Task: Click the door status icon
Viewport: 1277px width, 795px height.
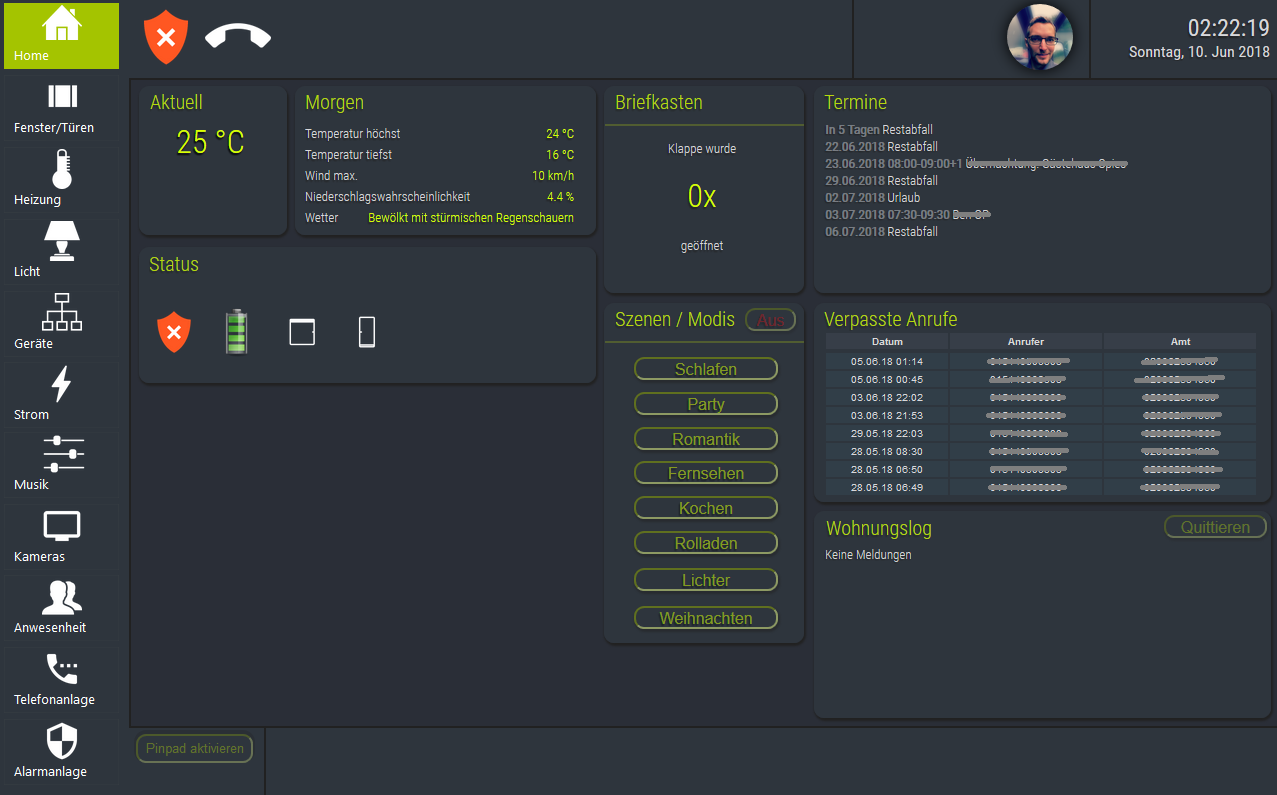Action: click(x=367, y=332)
